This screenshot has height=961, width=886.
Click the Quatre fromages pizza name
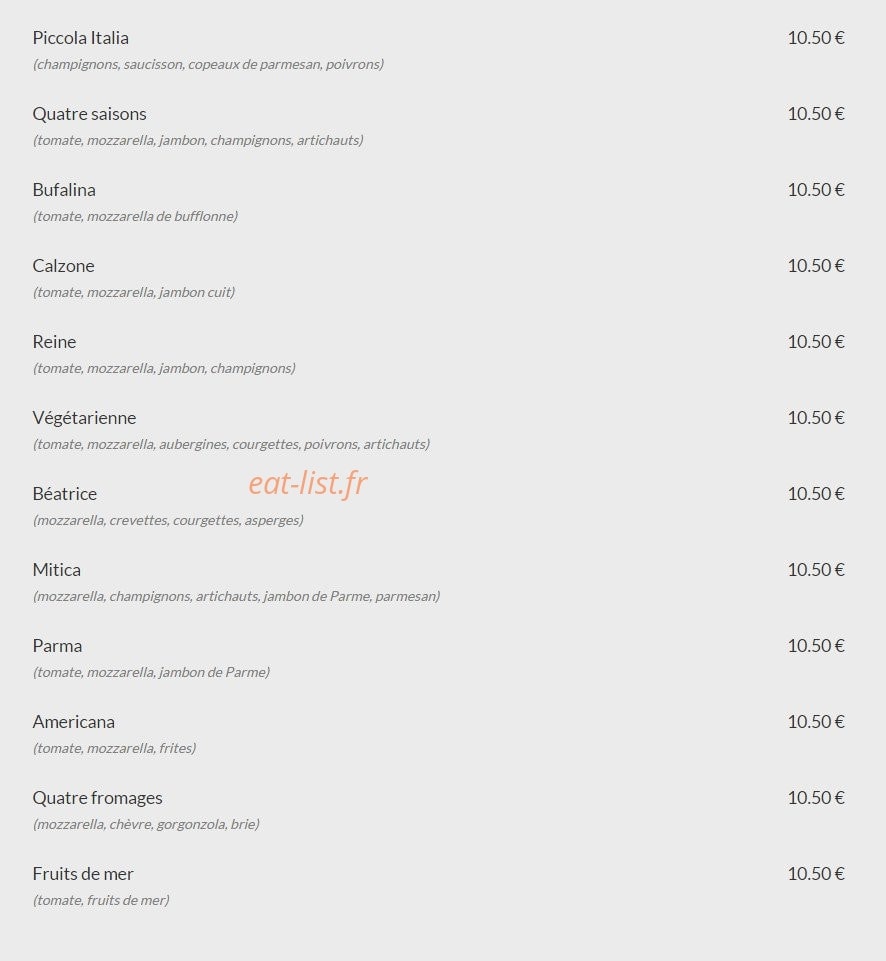click(97, 798)
